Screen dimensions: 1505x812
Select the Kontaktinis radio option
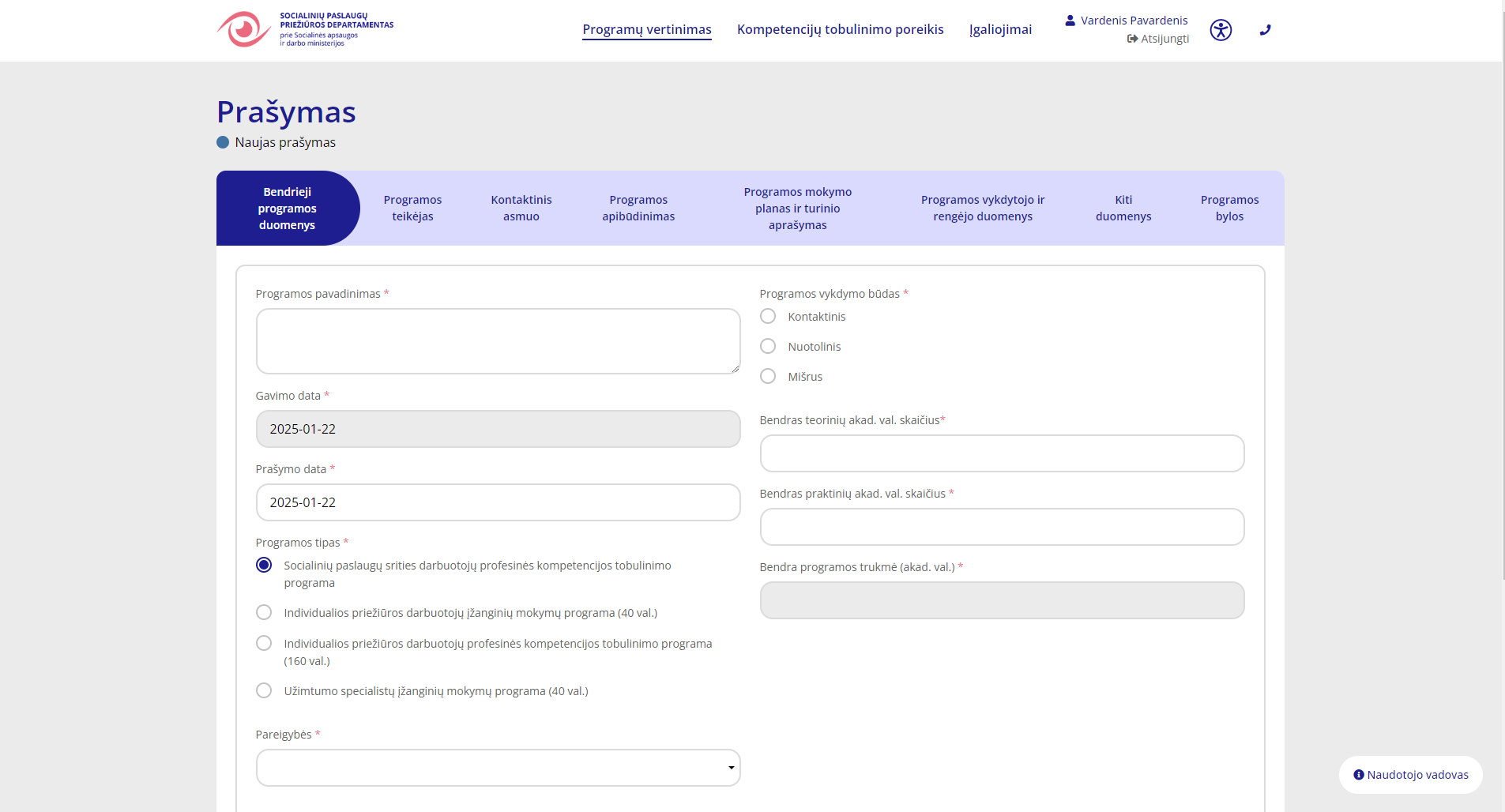click(x=768, y=316)
